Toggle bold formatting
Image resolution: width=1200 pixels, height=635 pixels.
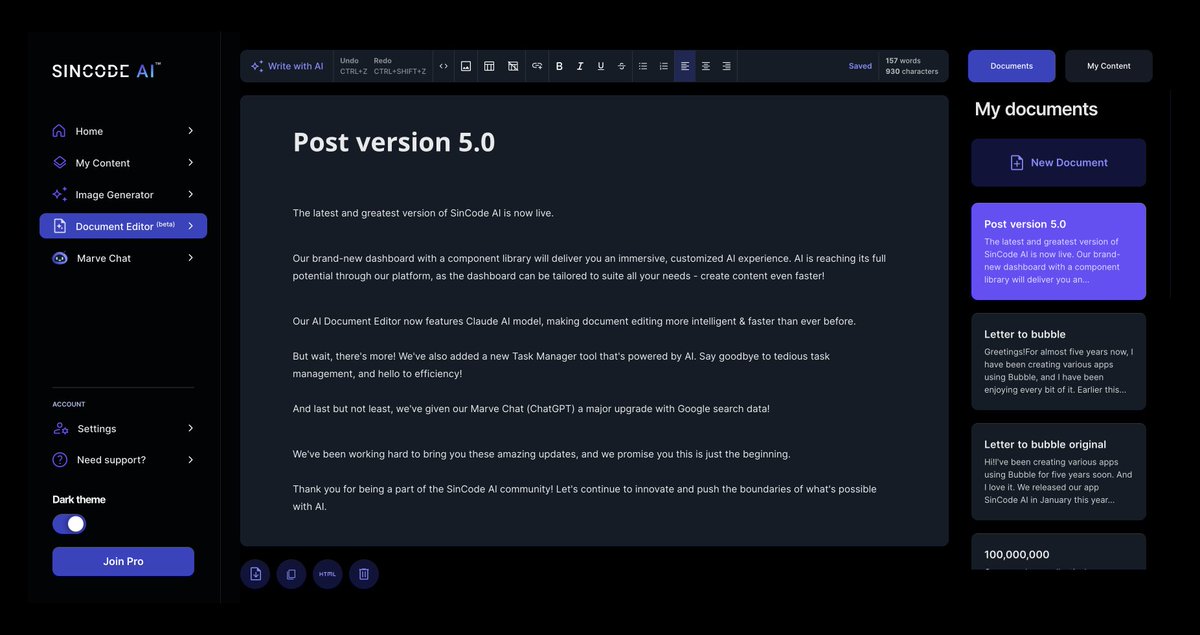click(x=559, y=66)
